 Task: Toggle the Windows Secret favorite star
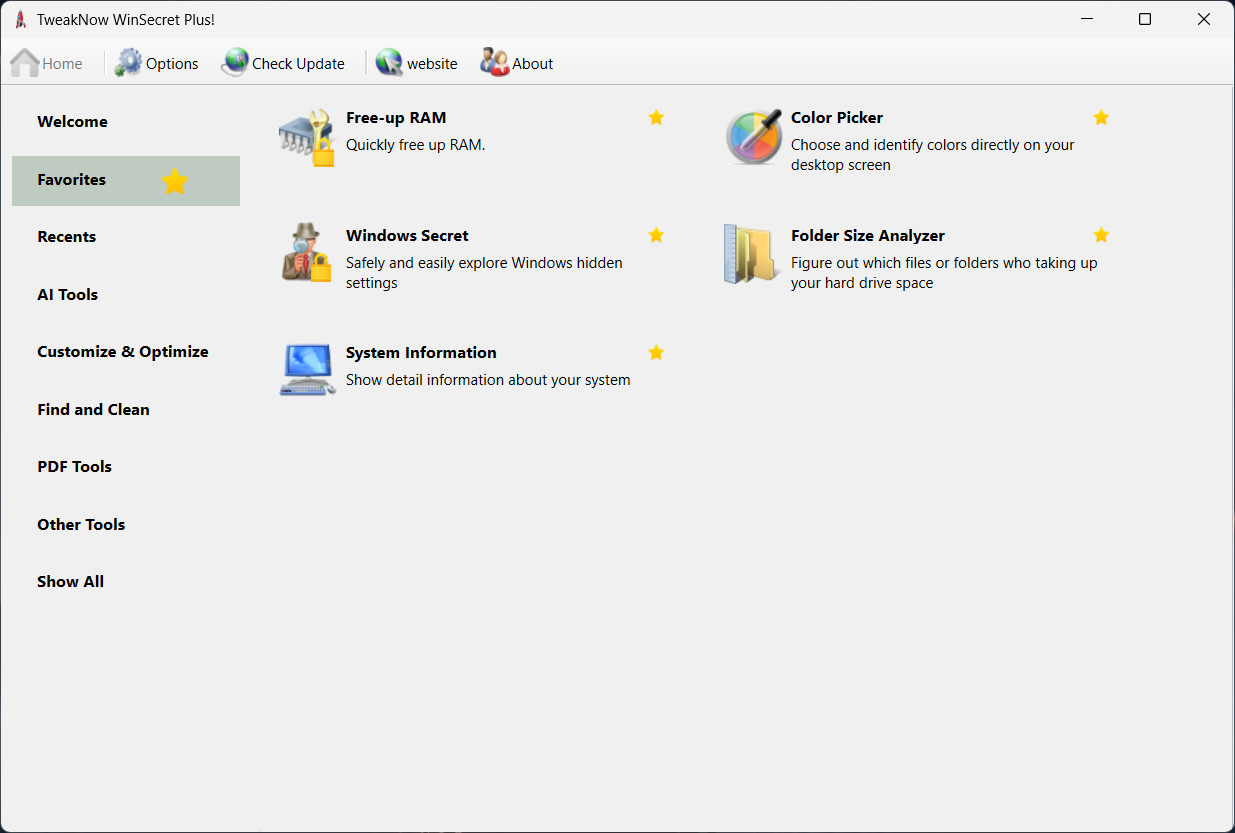tap(656, 235)
